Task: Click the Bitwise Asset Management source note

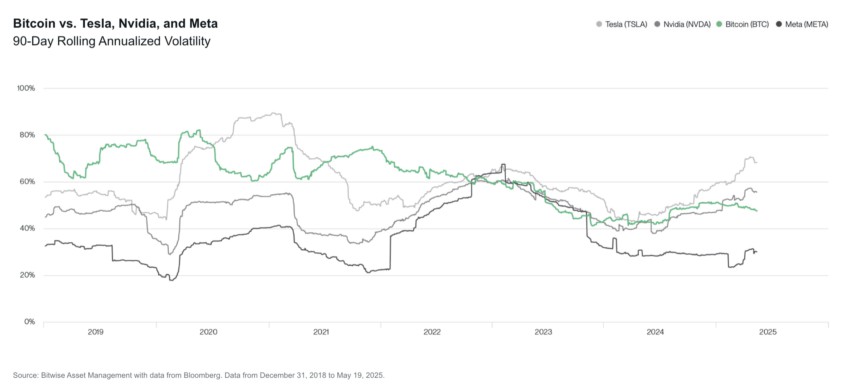Action: (199, 375)
